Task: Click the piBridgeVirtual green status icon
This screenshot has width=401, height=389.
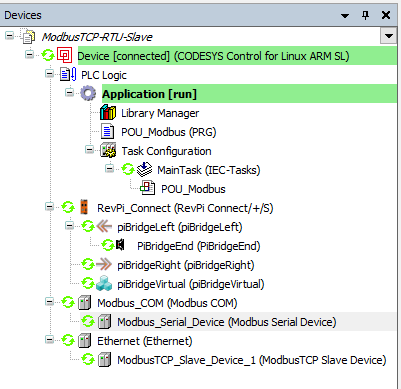Action: coord(88,284)
